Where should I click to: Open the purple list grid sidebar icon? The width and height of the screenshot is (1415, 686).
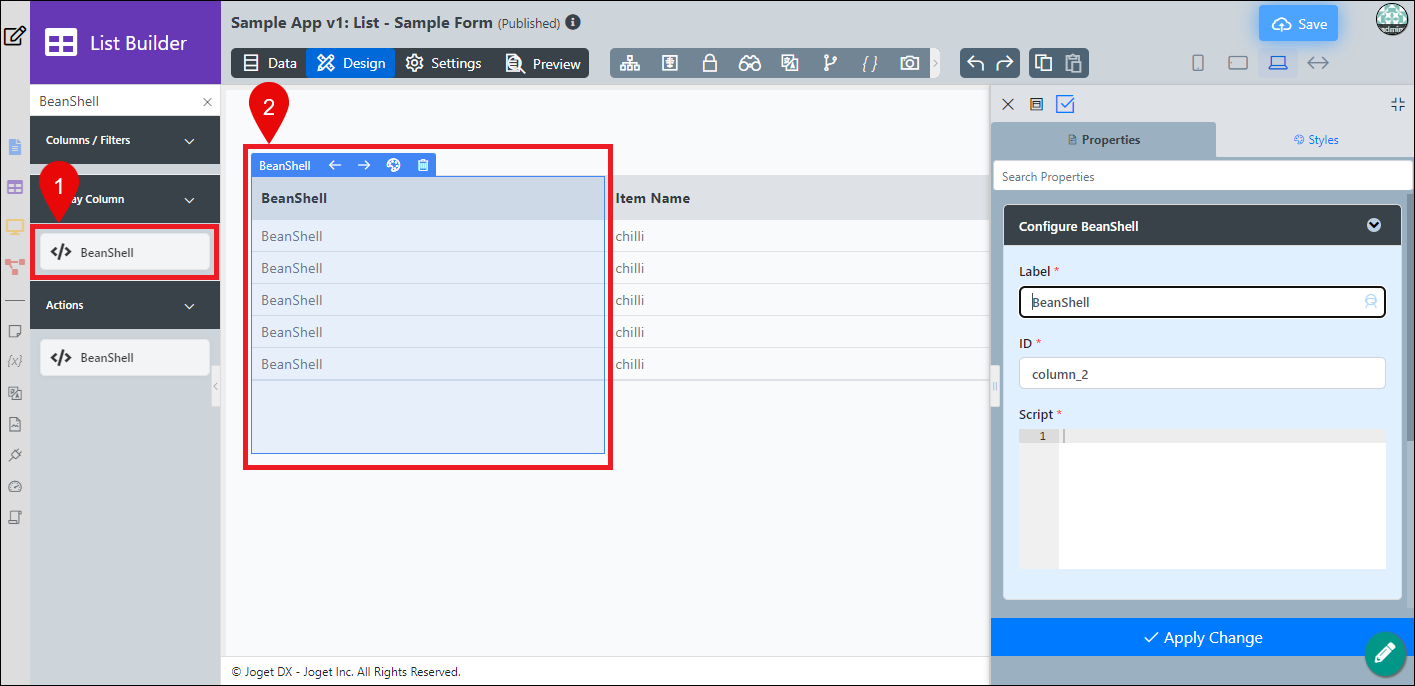[x=14, y=187]
